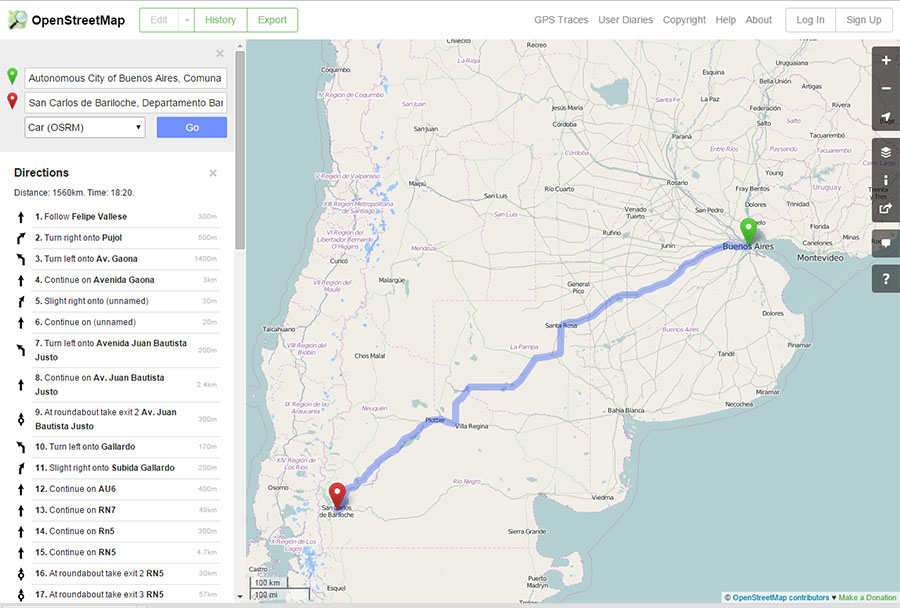Open the History tab
This screenshot has height=608, width=900.
point(220,20)
